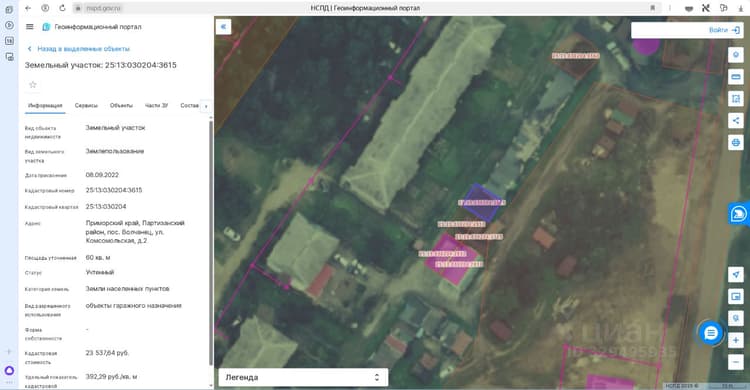750x390 pixels.
Task: Click the login arrow icon next to Войти
Action: [736, 30]
